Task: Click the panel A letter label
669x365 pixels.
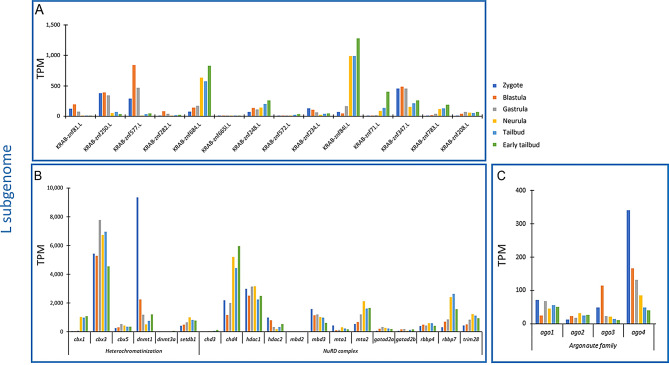Action: pos(39,10)
